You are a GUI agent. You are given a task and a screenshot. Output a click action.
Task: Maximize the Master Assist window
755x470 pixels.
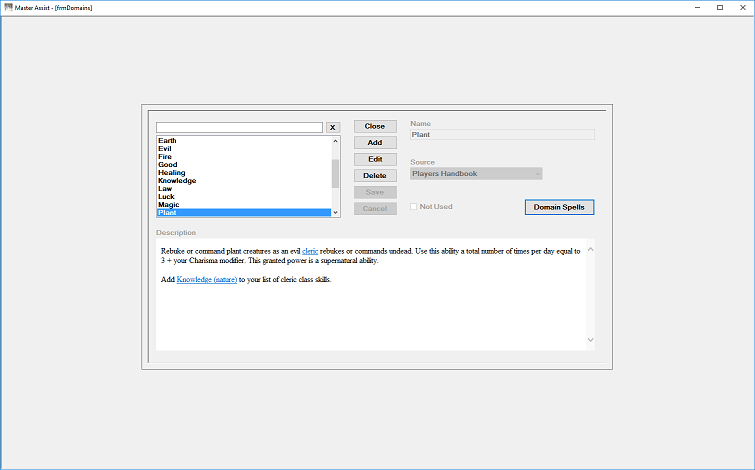pos(720,8)
